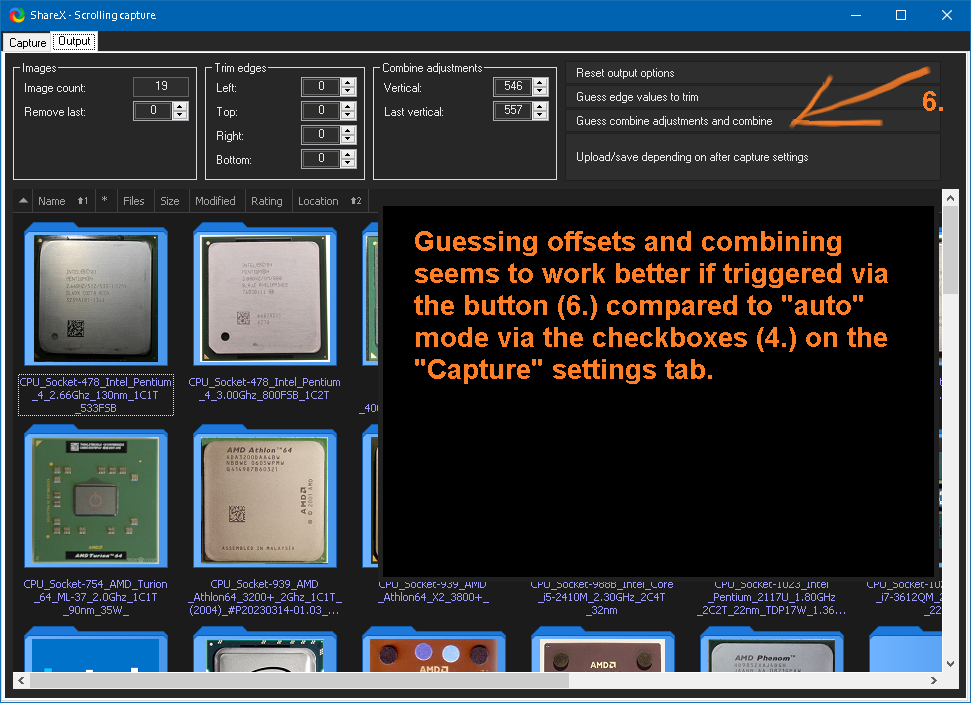
Task: Click Guess edge values to trim
Action: pyautogui.click(x=752, y=97)
